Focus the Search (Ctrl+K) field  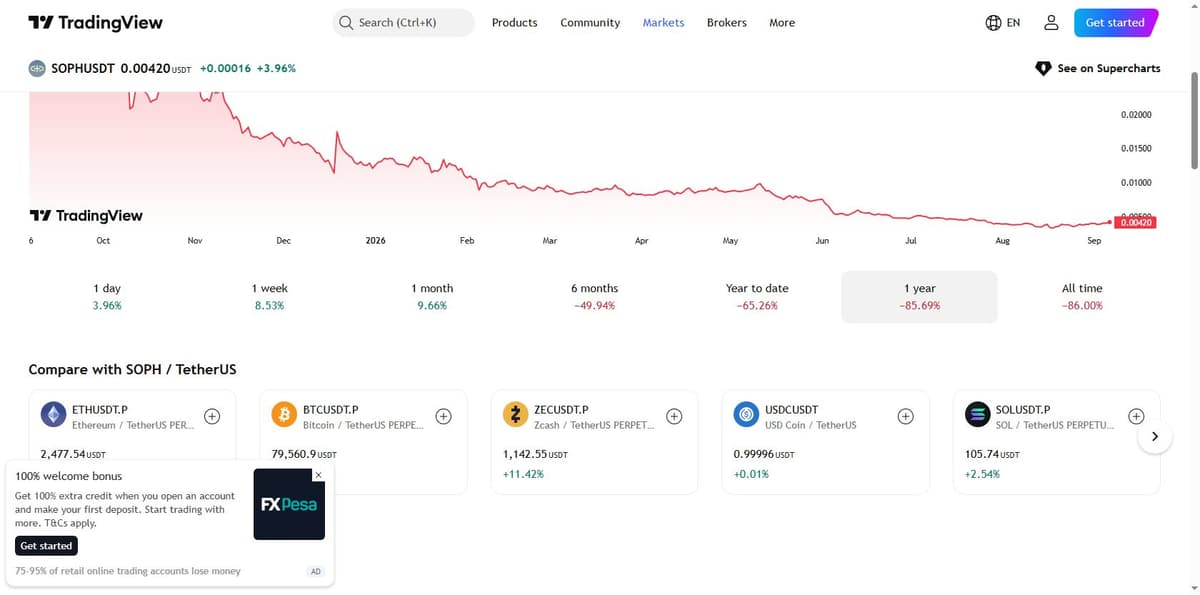pos(403,22)
